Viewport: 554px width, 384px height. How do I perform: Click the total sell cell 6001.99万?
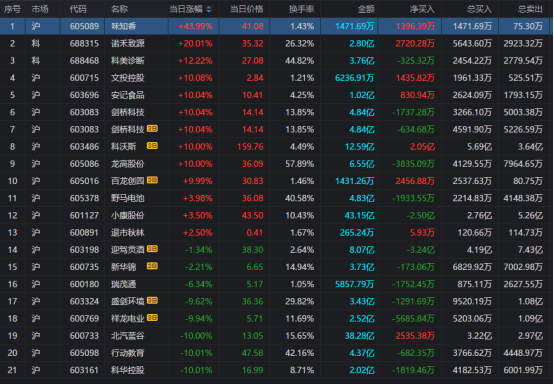point(523,370)
